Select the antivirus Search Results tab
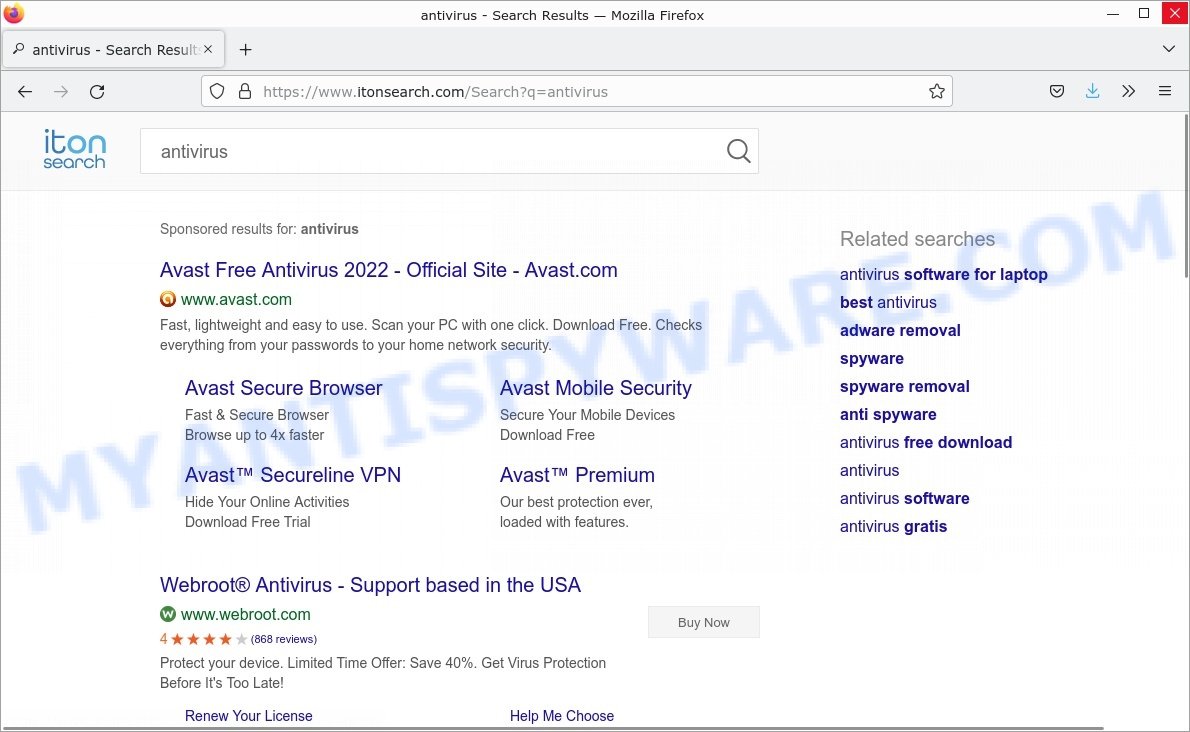 tap(113, 50)
